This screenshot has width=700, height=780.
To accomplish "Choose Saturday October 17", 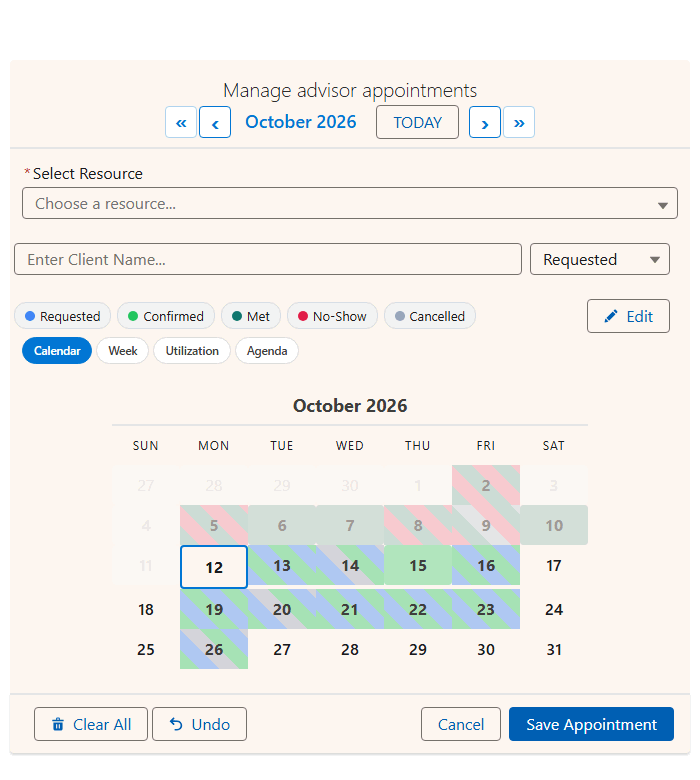I will (x=554, y=566).
